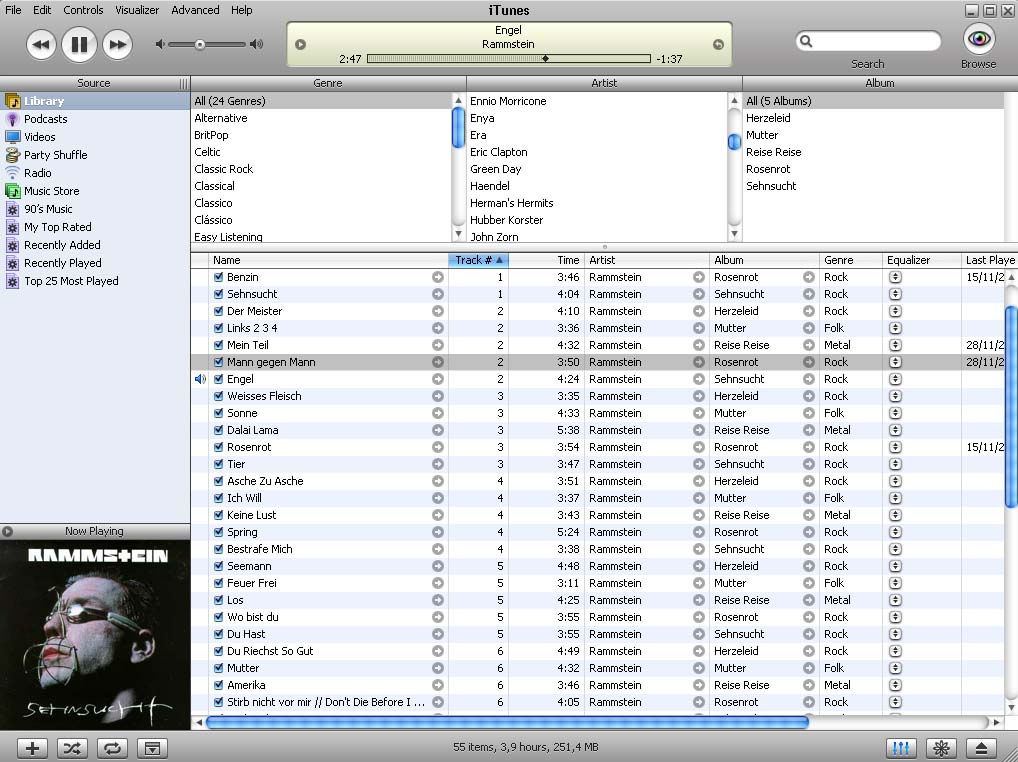Open equalizer preset dropdown for Du Hast

click(895, 634)
